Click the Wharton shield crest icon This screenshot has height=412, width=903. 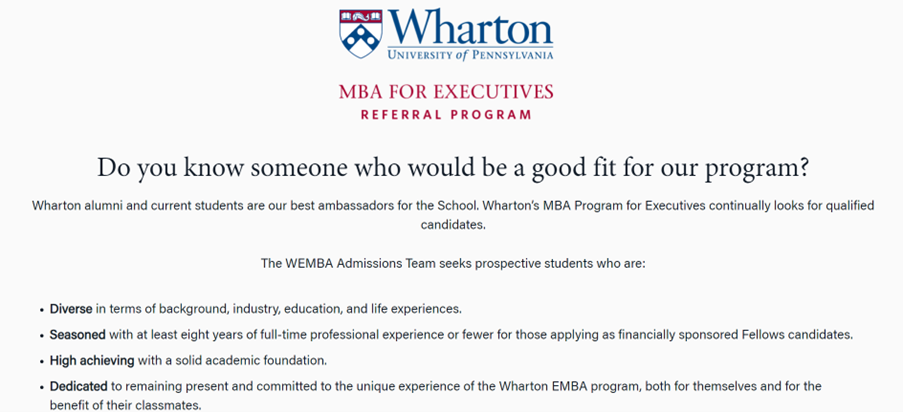[360, 33]
